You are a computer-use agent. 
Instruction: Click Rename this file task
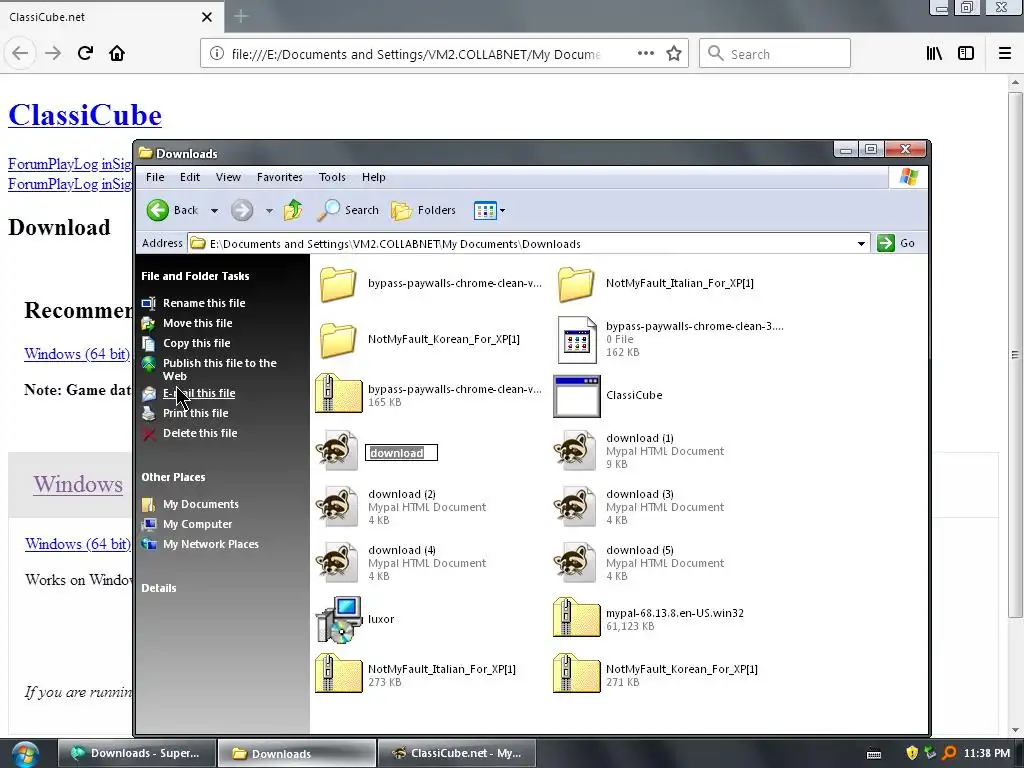(204, 303)
